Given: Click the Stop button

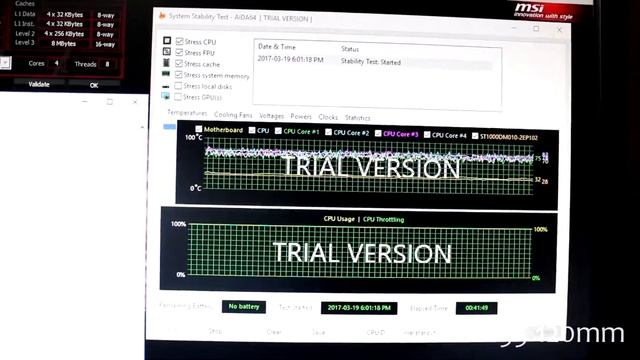Looking at the screenshot, I should click(x=215, y=331).
